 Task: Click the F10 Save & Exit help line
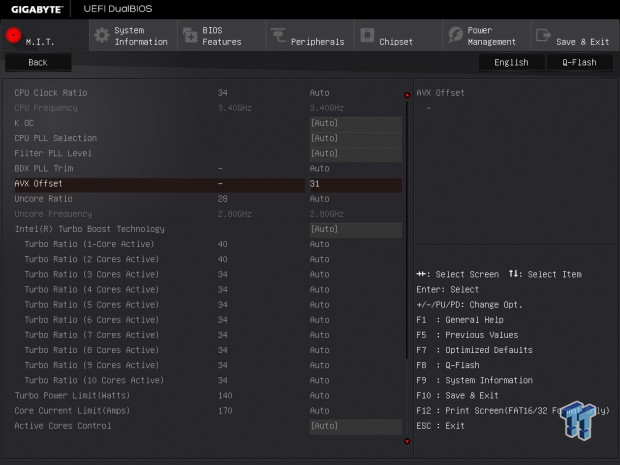coord(457,396)
